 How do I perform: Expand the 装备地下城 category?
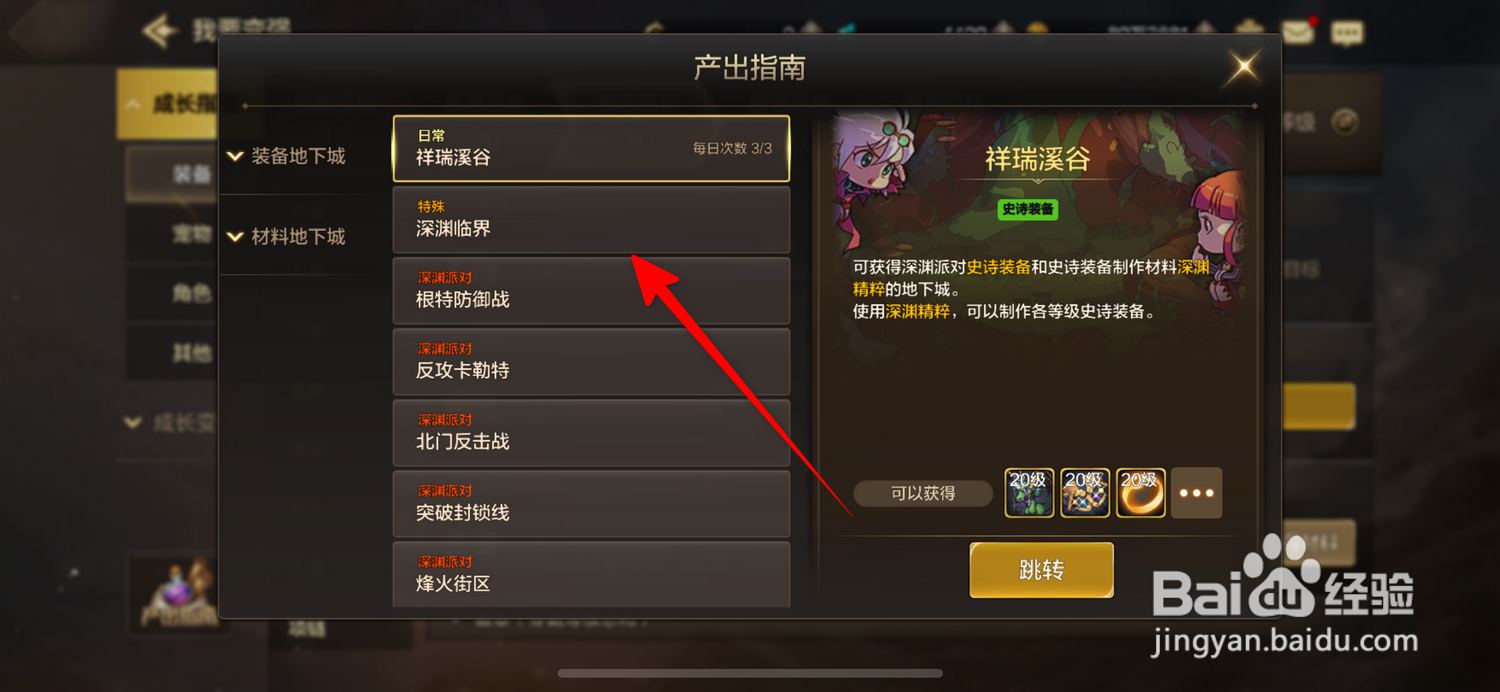point(287,156)
